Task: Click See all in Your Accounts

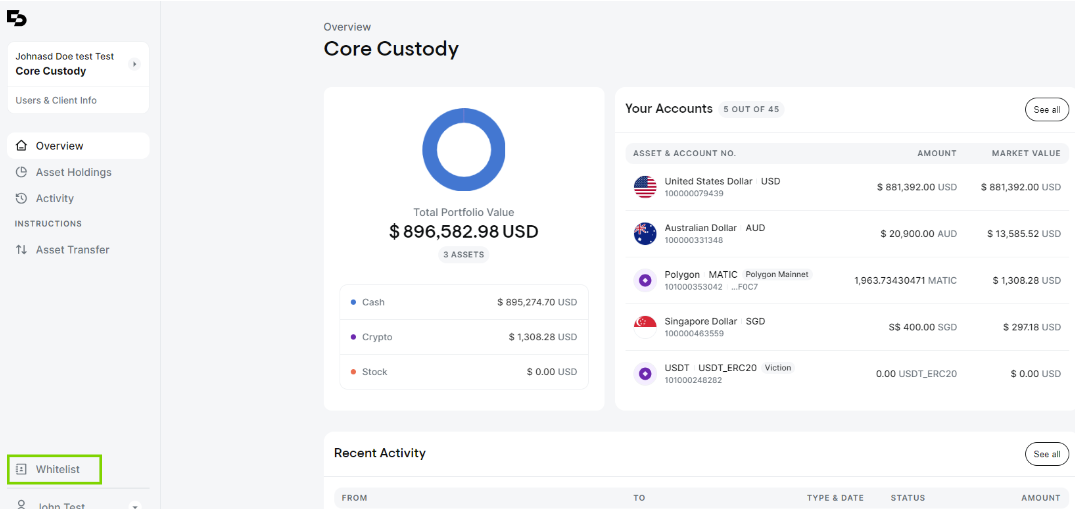Action: click(x=1046, y=109)
